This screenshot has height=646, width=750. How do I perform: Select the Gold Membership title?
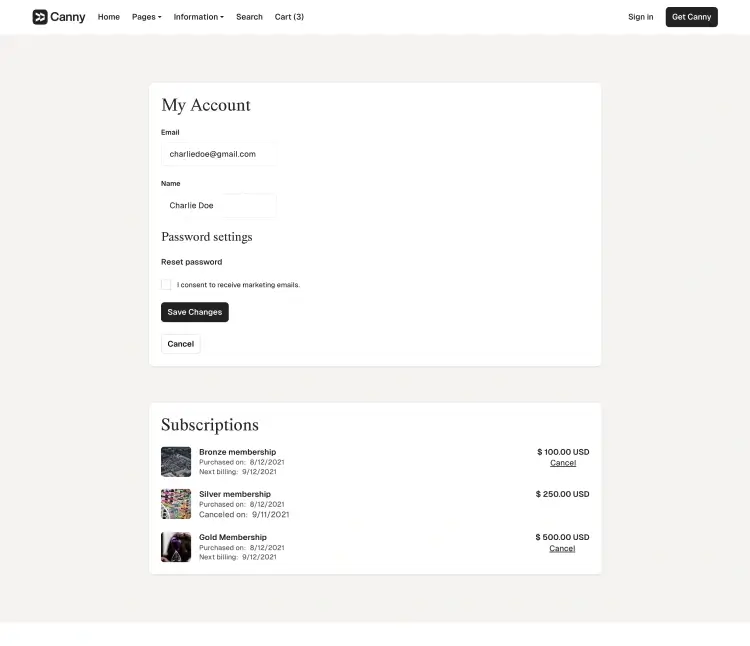tap(233, 537)
